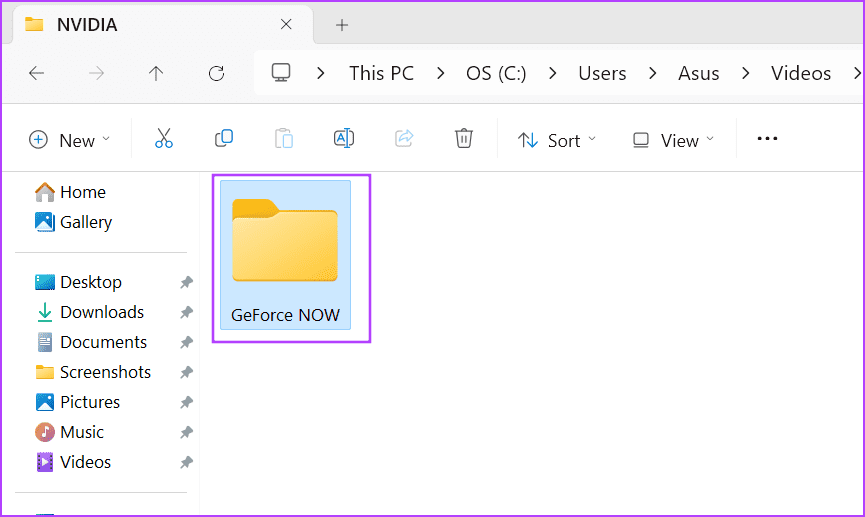Open Desktop in the sidebar
The width and height of the screenshot is (865, 517).
coord(78,282)
